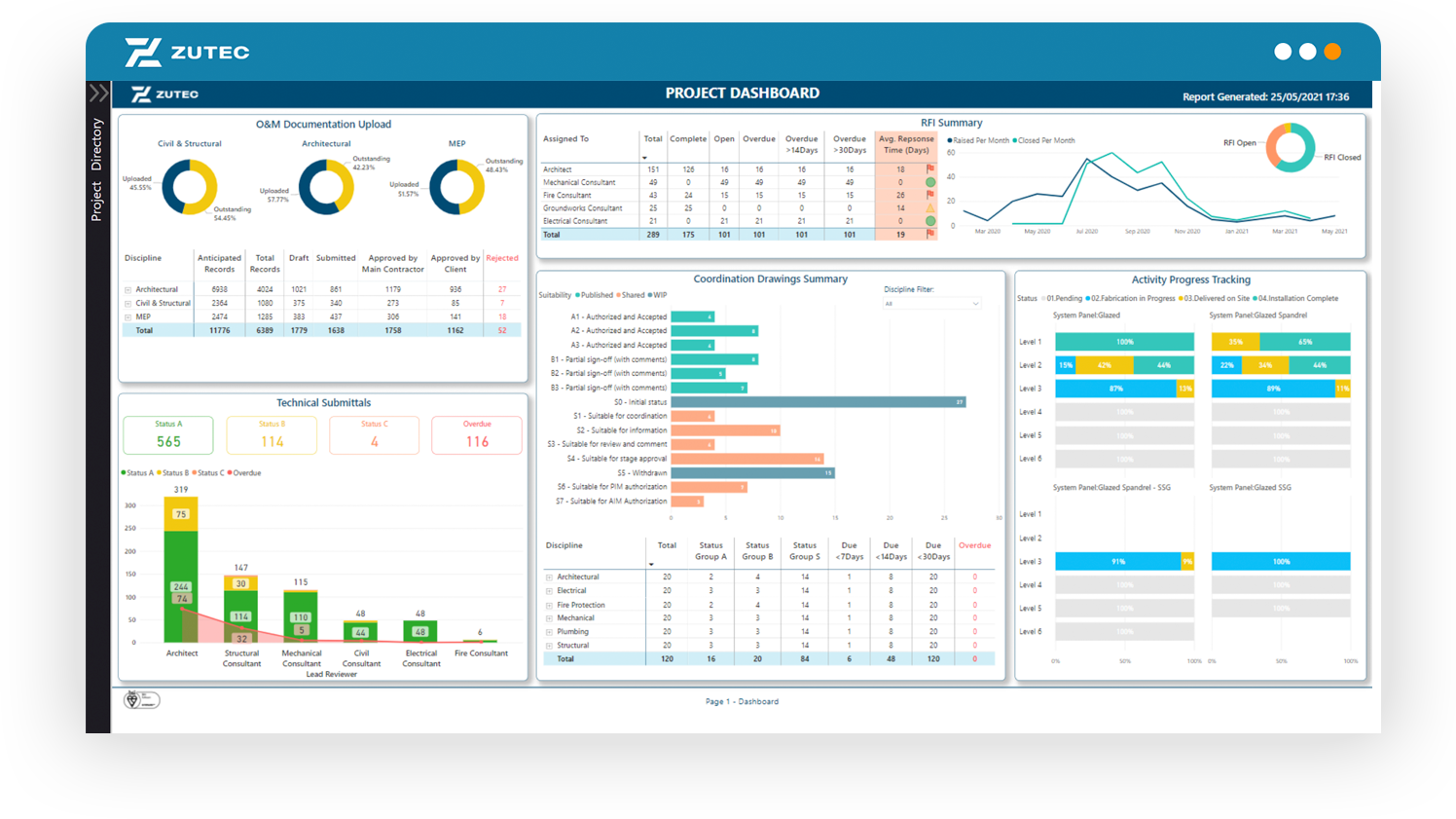Toggle the Published suitability legend item
This screenshot has height=819, width=1456.
pyautogui.click(x=595, y=295)
